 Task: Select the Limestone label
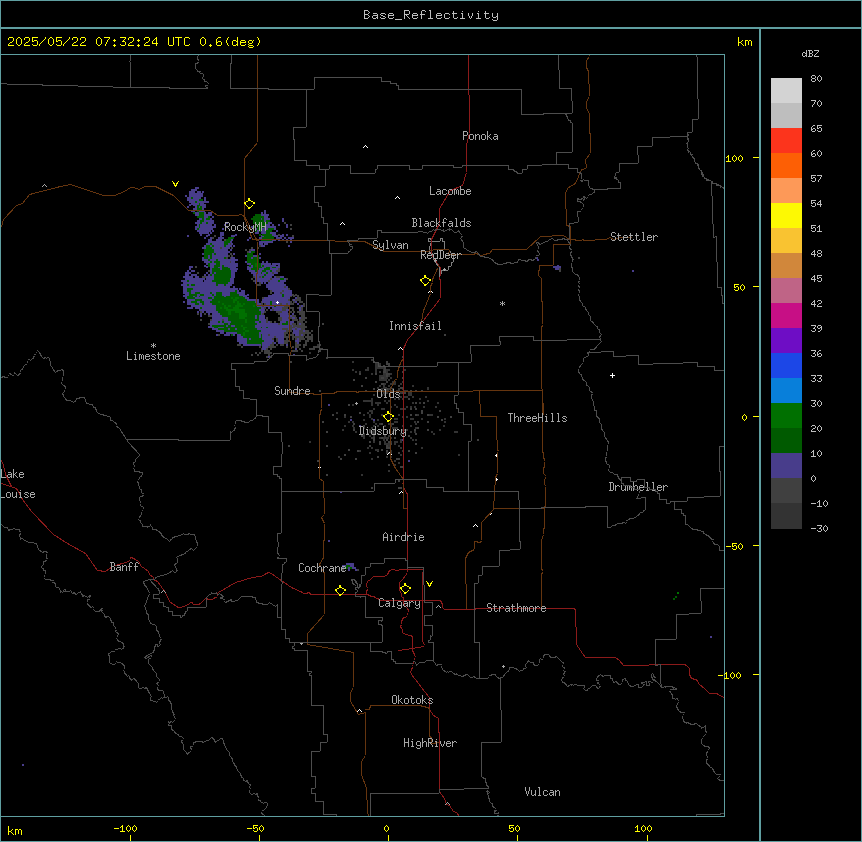click(x=153, y=356)
